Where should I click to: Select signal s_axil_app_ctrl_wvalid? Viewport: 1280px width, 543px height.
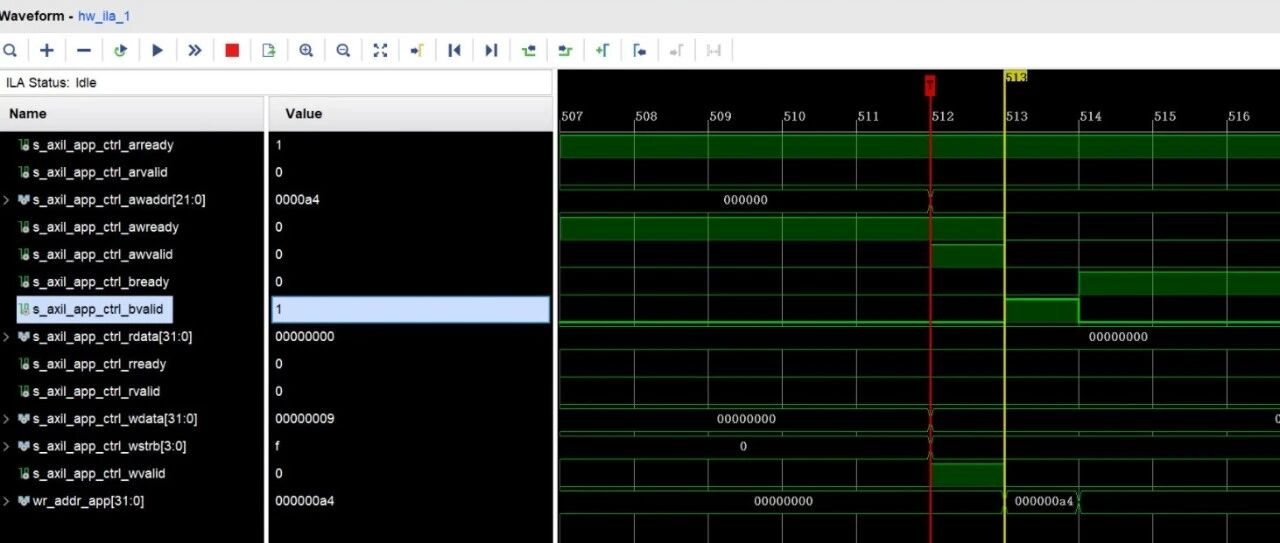pos(99,474)
